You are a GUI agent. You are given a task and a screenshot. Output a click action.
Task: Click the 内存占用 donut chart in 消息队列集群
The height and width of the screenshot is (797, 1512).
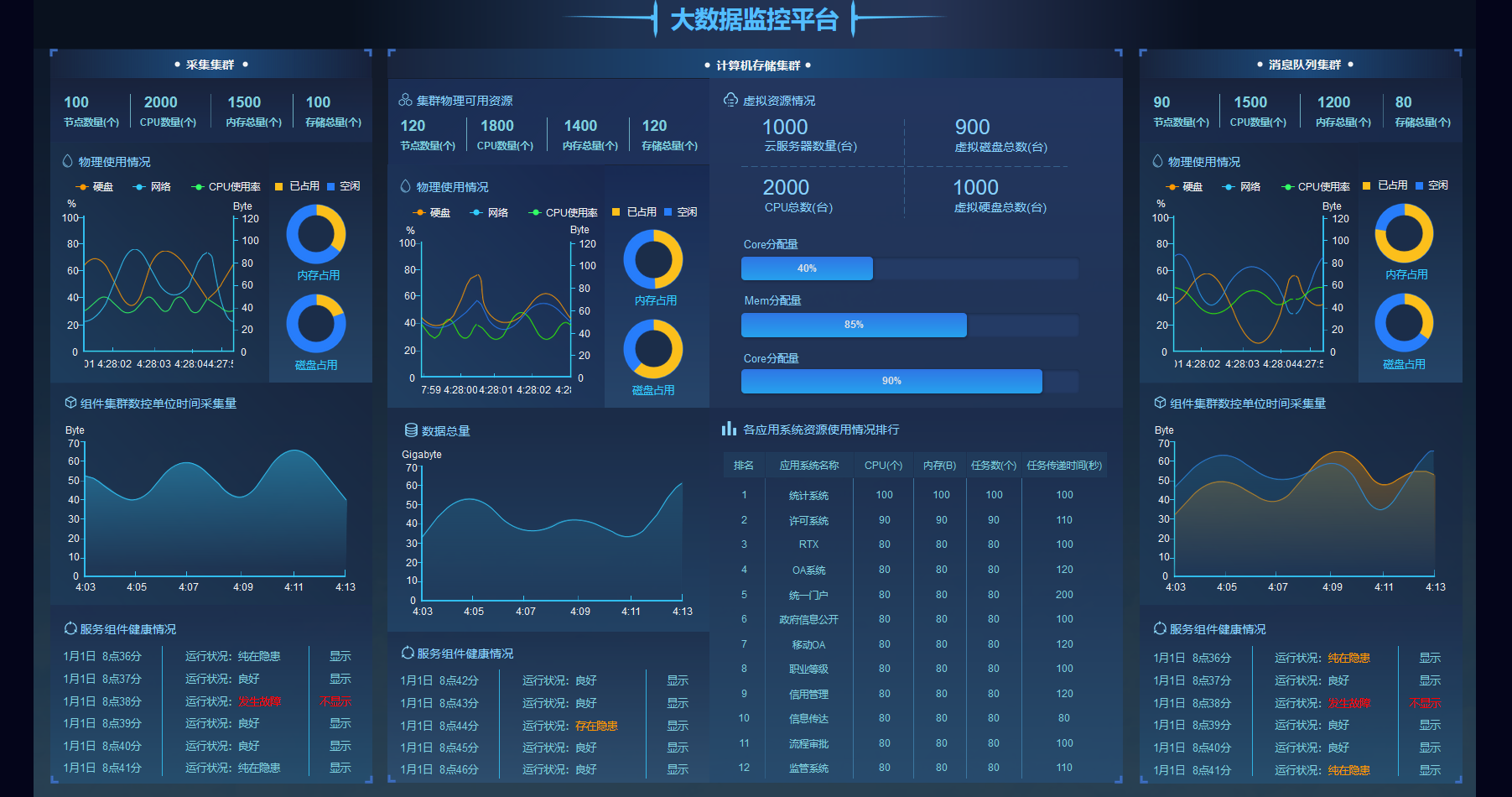tap(1404, 233)
